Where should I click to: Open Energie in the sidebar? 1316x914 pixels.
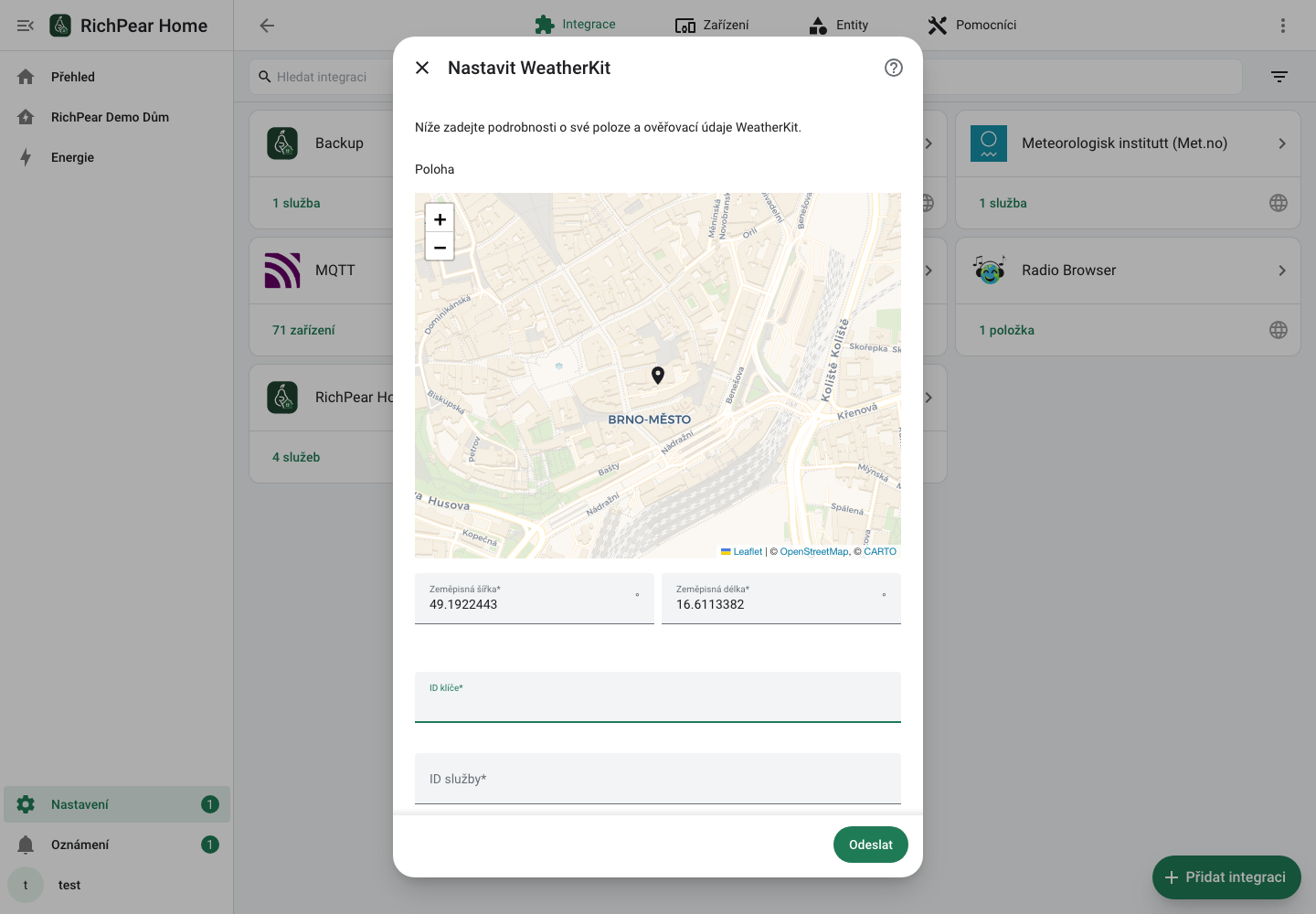117,157
